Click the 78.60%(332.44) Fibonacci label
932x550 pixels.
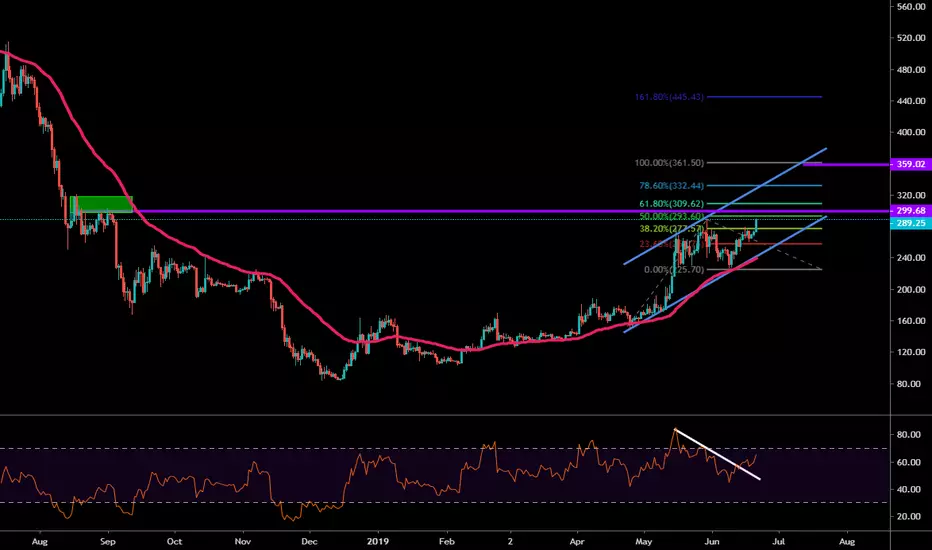(x=671, y=186)
